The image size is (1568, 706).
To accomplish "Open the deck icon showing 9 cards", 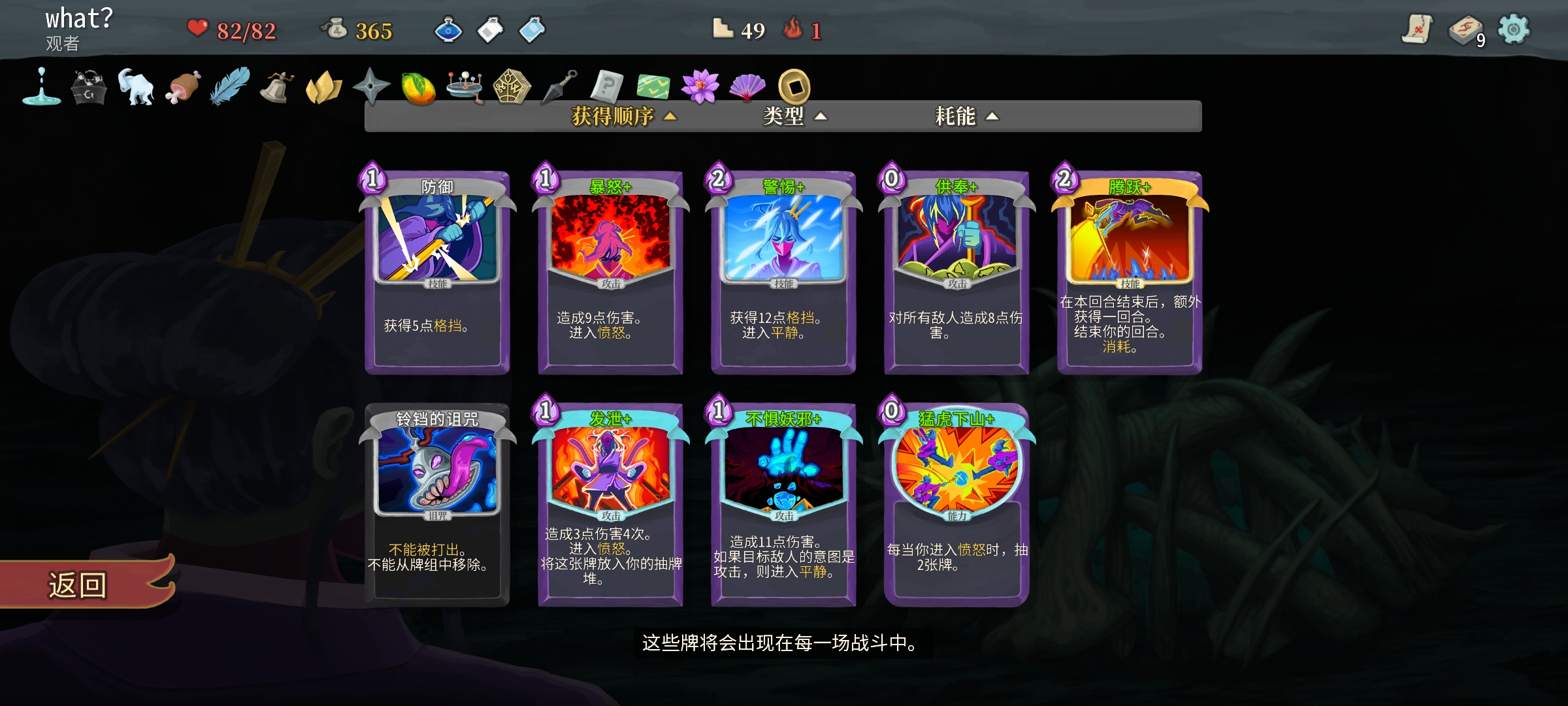I will (1467, 31).
